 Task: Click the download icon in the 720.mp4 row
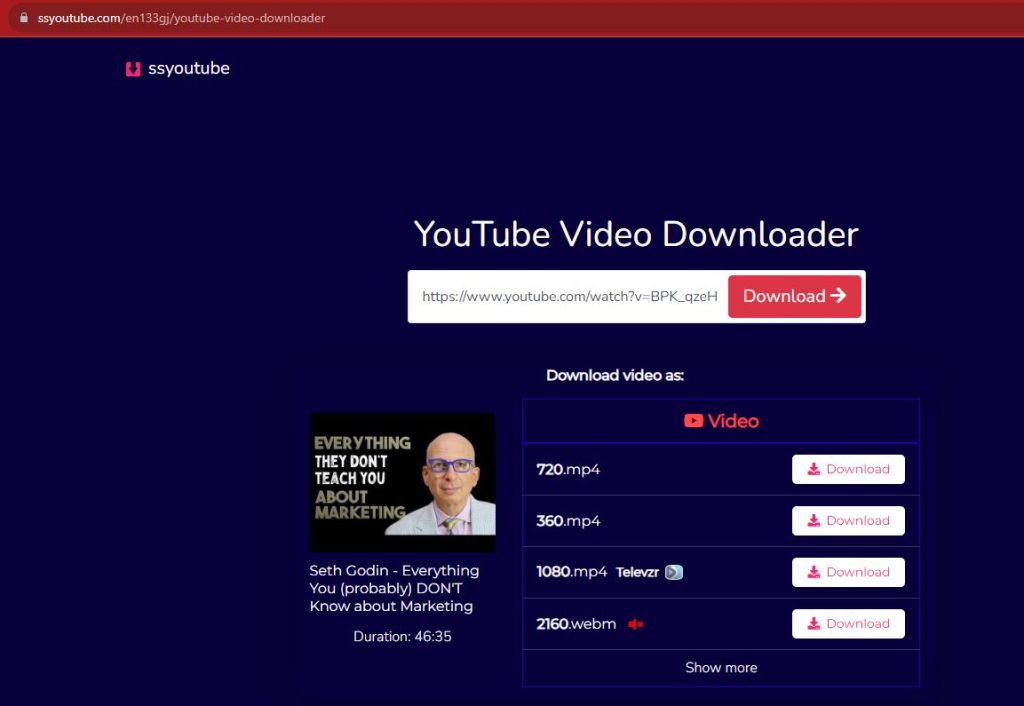pos(814,469)
